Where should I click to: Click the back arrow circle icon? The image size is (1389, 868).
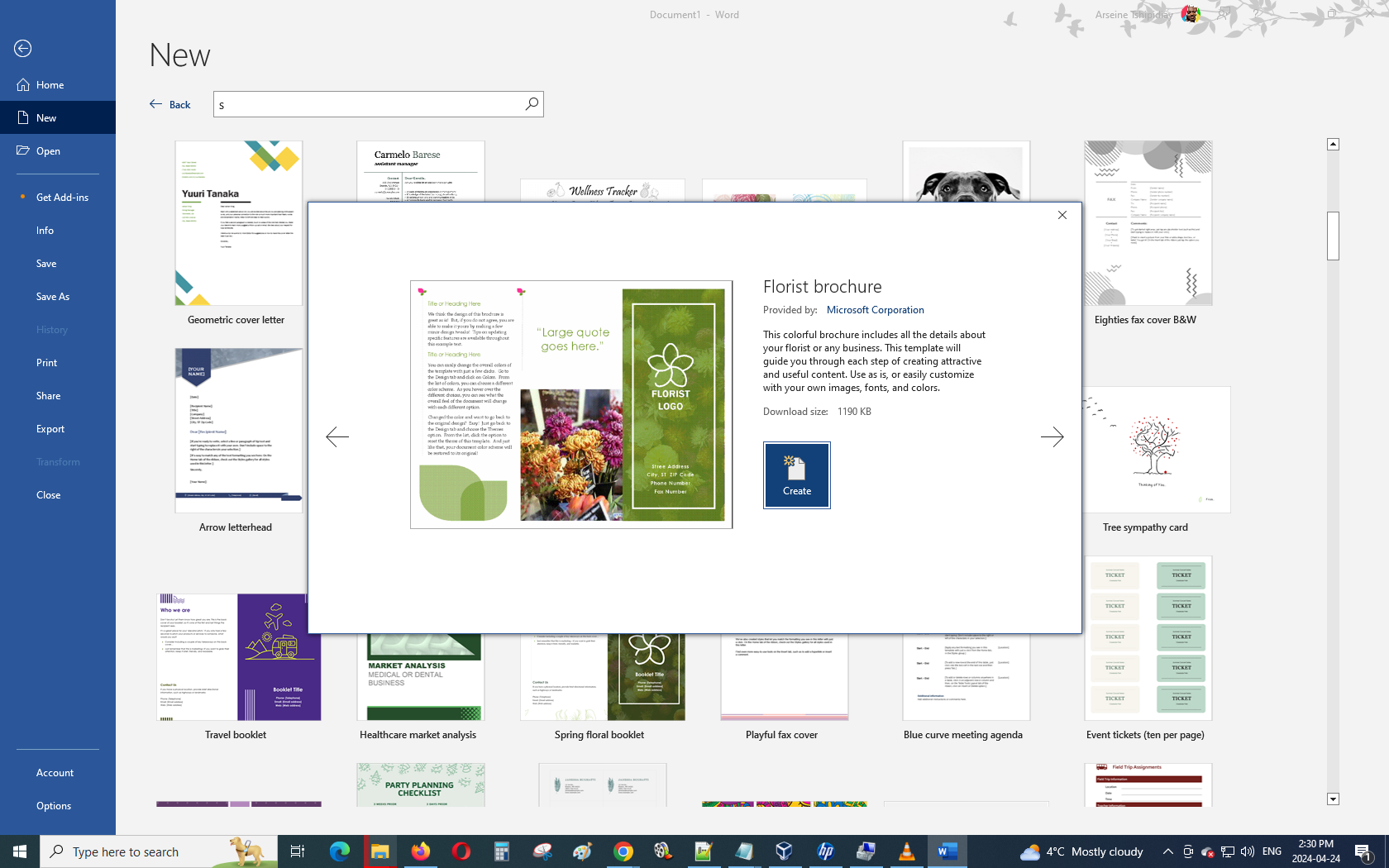point(23,49)
